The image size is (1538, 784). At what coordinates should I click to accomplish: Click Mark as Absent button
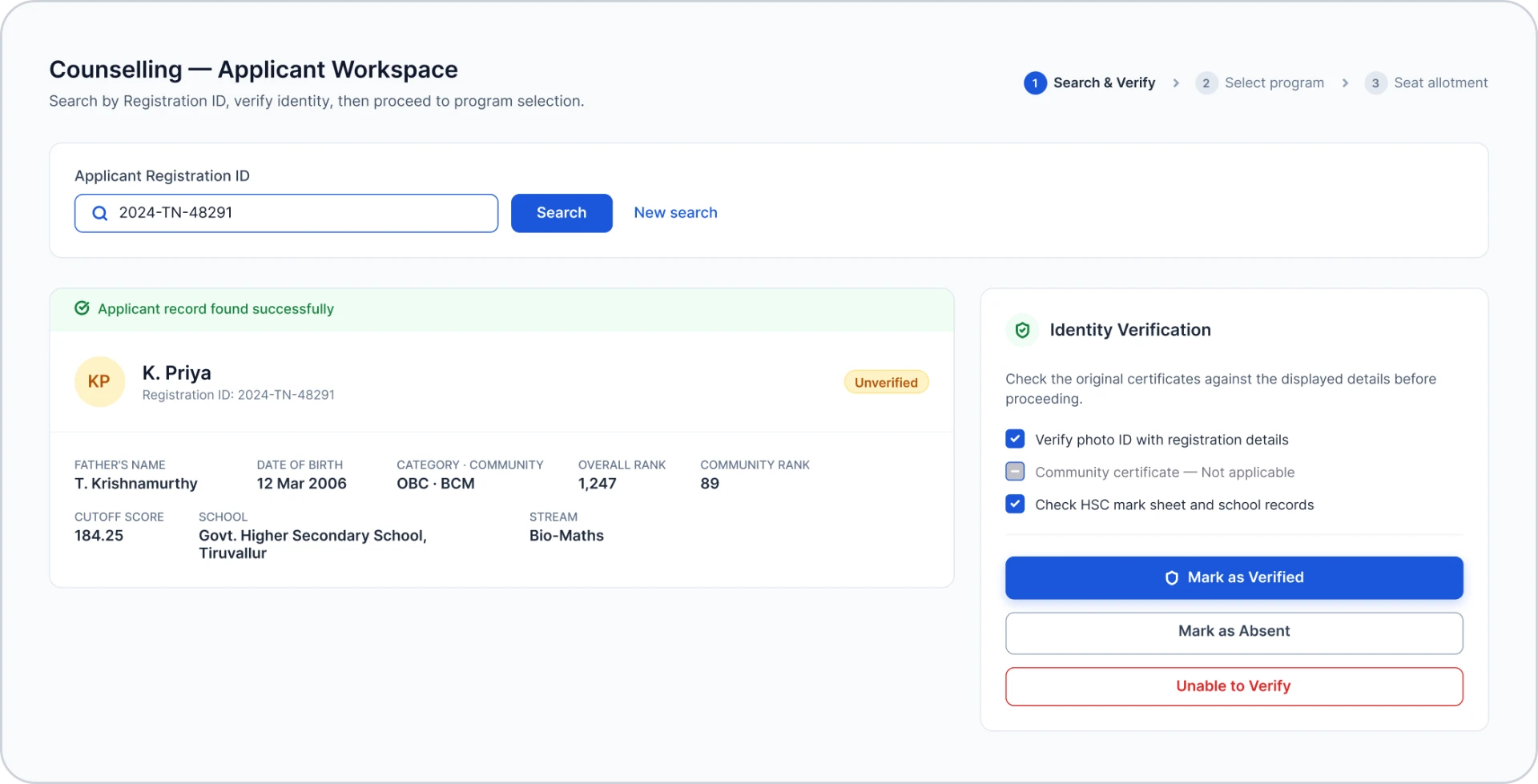tap(1234, 633)
